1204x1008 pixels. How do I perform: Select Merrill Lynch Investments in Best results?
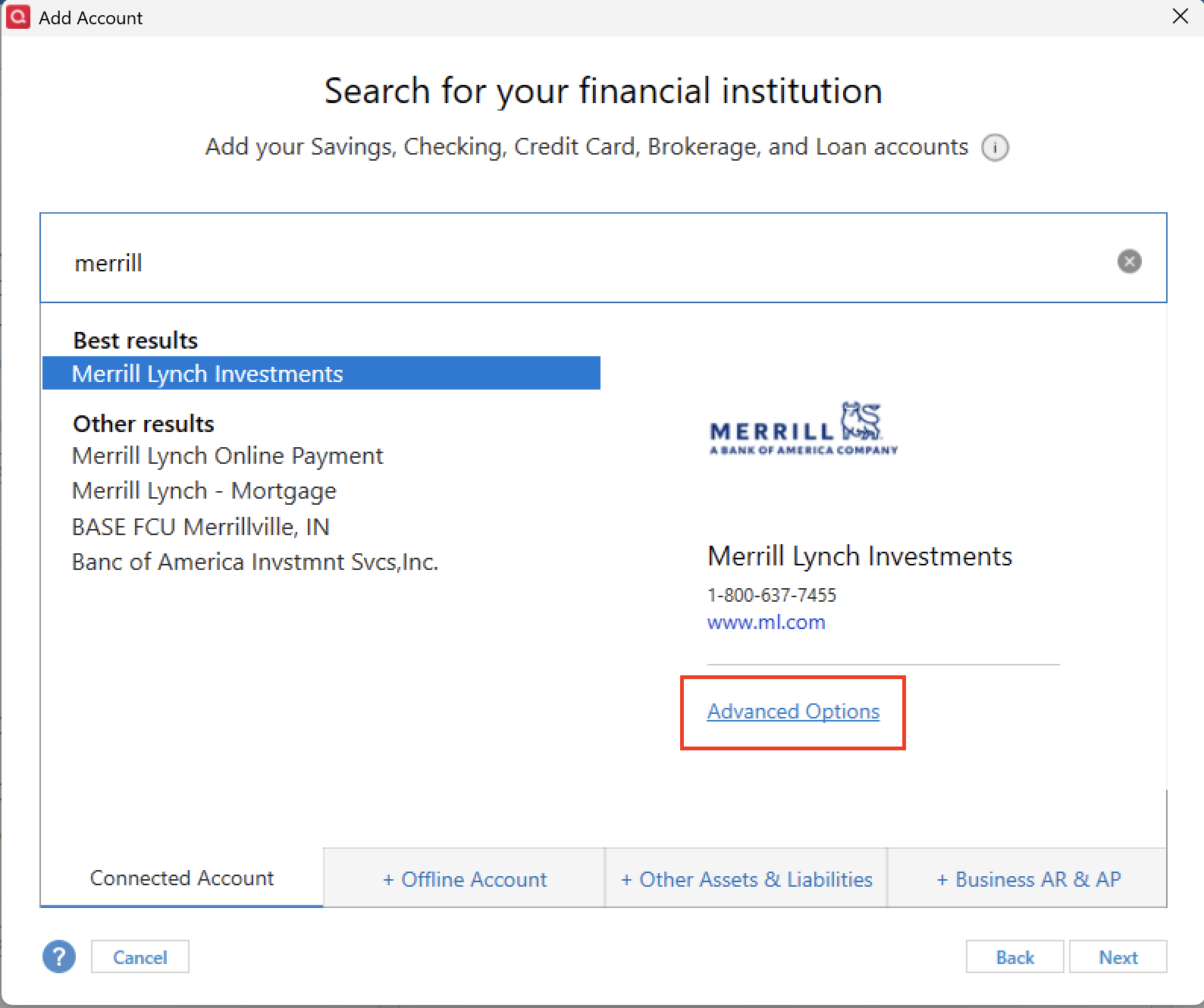coord(208,374)
